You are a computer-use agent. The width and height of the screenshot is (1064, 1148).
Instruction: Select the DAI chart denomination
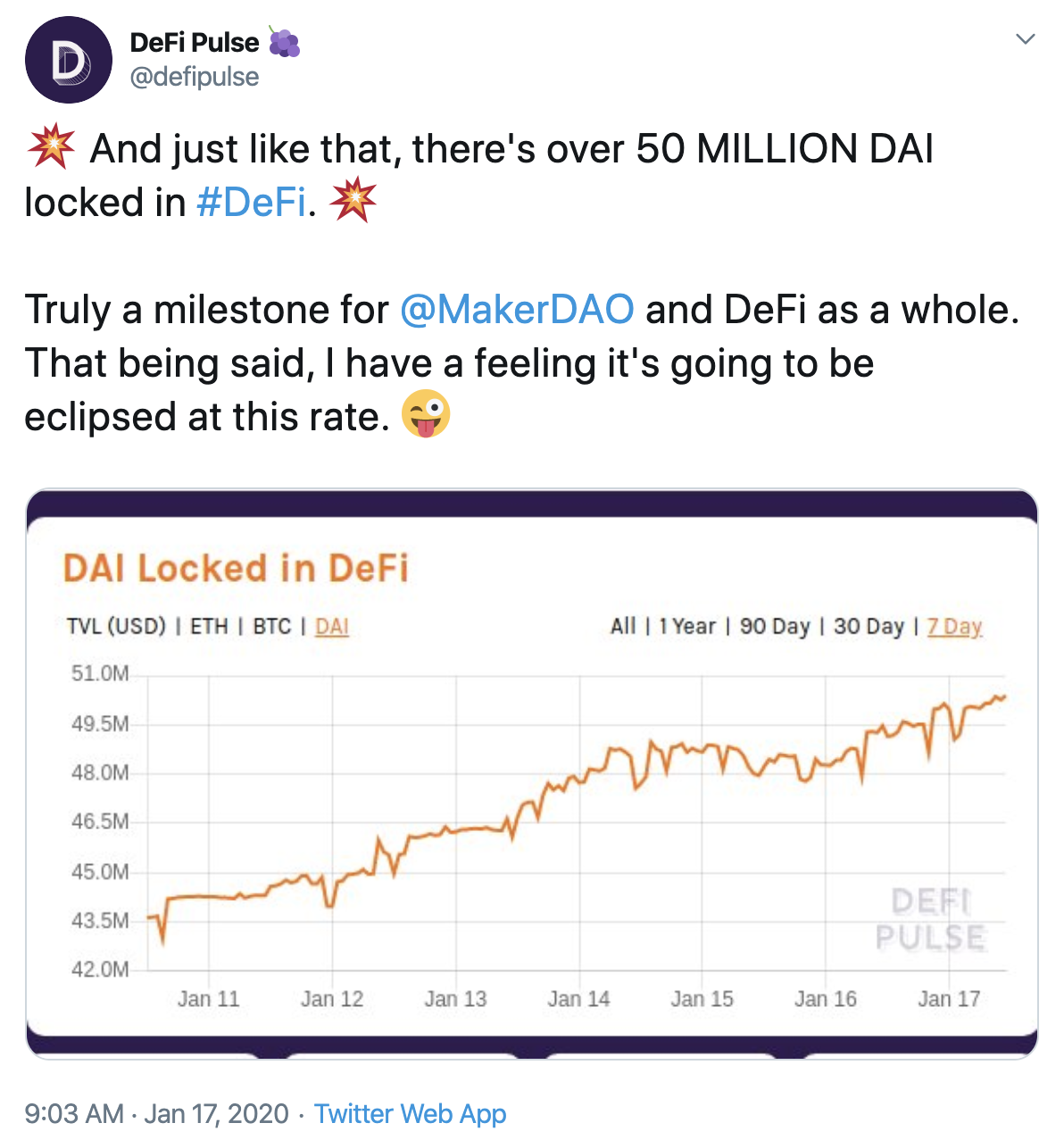(332, 627)
